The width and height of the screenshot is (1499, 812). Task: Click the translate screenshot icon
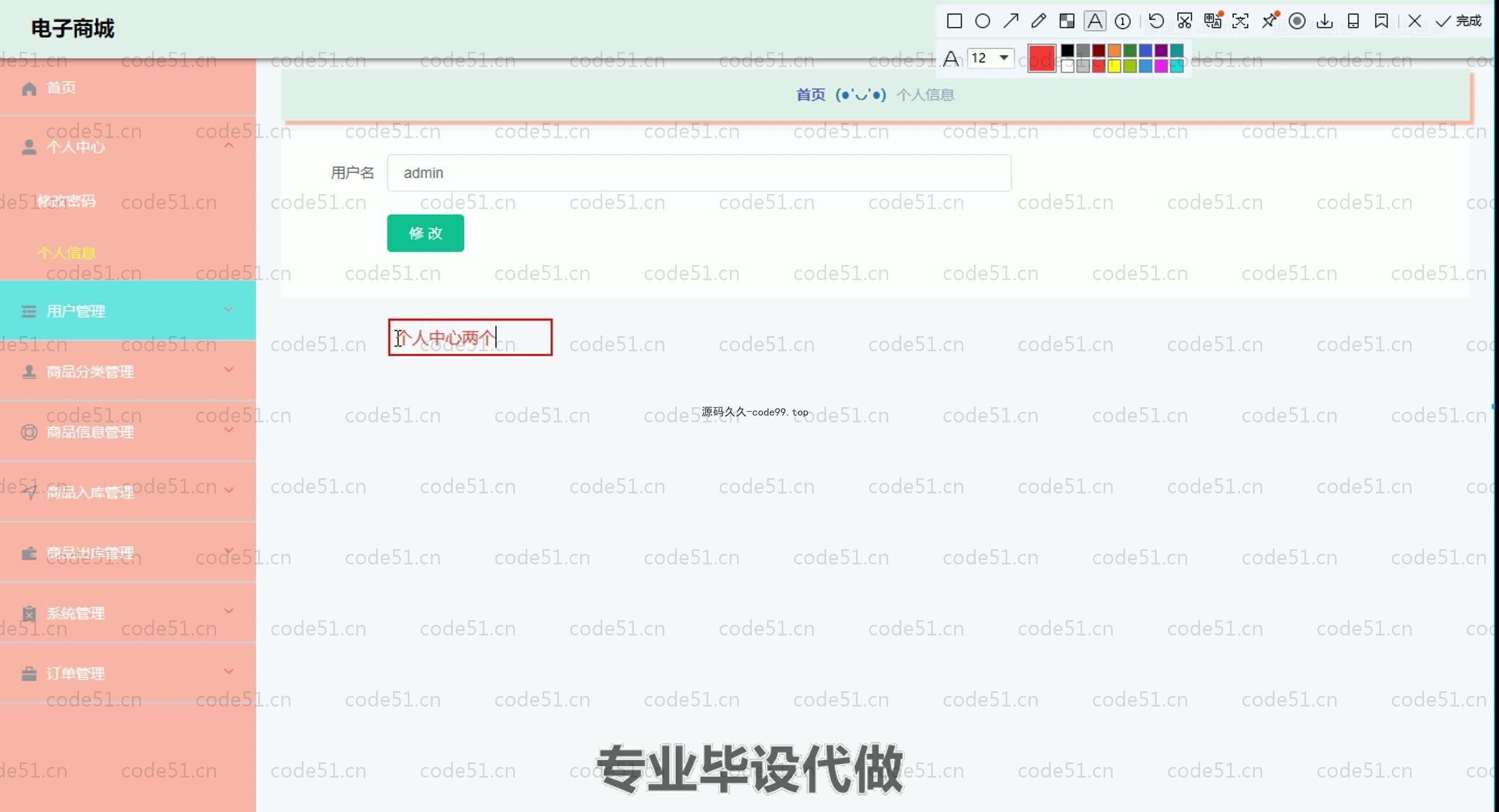coord(1213,21)
